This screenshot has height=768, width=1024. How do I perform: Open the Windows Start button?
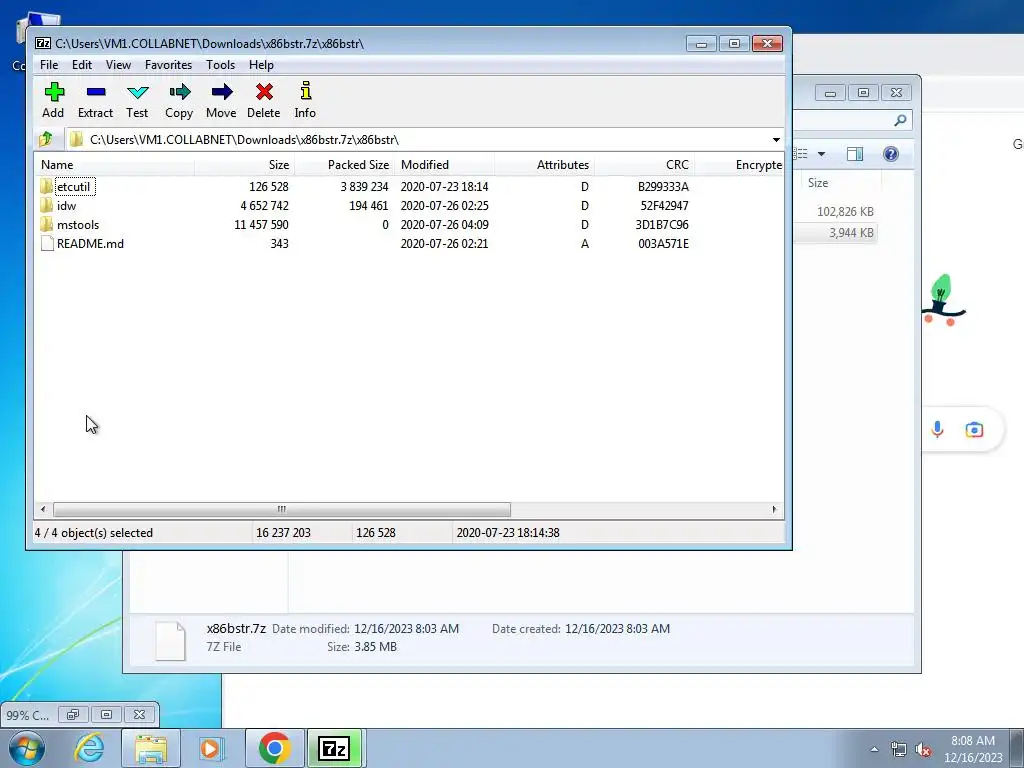26,748
